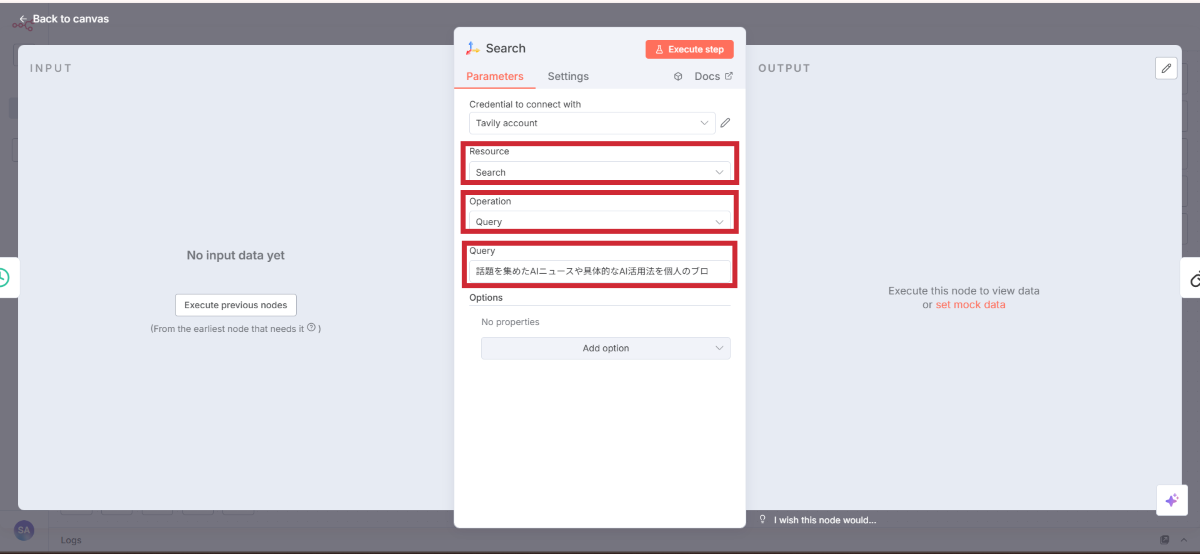1200x554 pixels.
Task: Click the cube icon next to Docs
Action: (678, 76)
